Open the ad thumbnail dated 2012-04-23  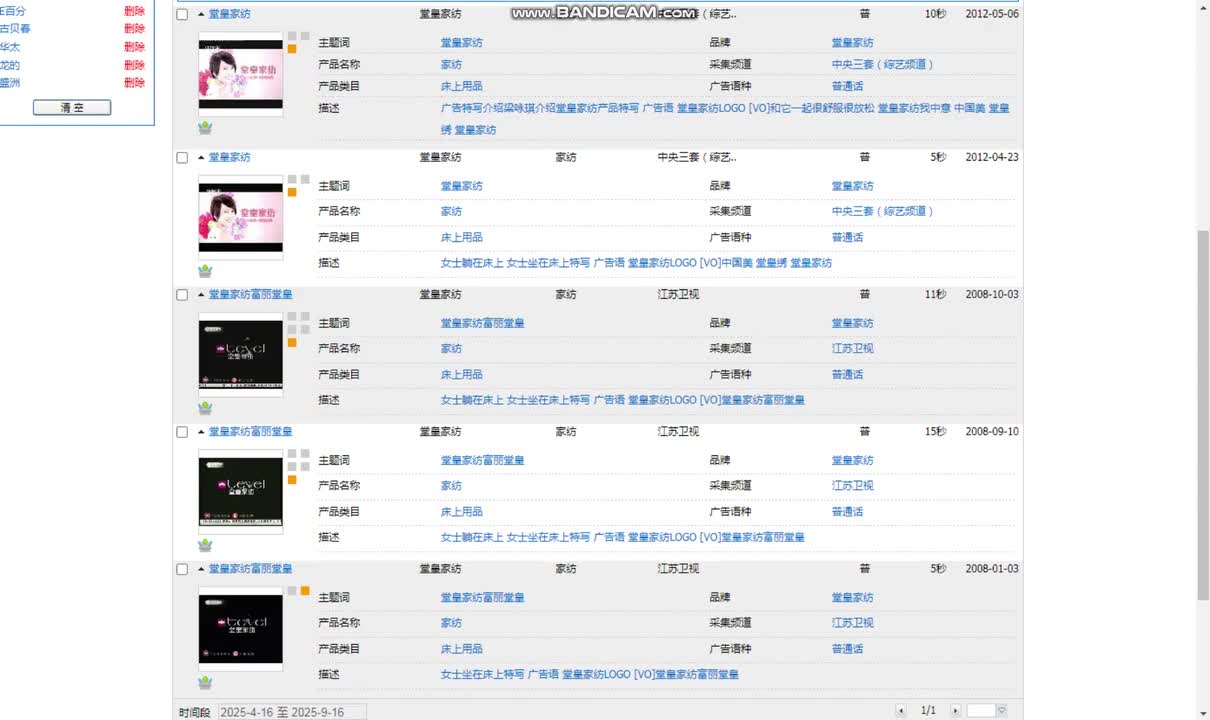[x=241, y=217]
